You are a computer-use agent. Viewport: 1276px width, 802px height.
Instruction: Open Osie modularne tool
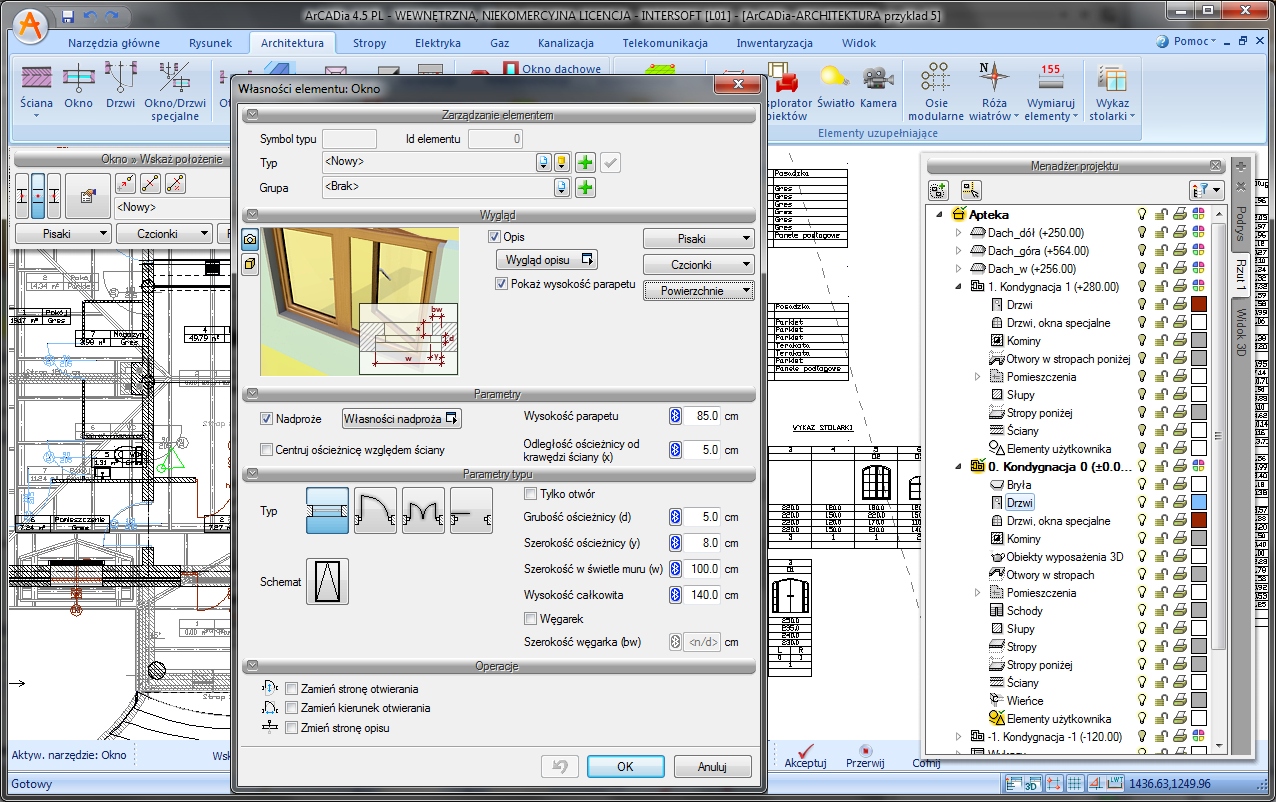(x=936, y=91)
